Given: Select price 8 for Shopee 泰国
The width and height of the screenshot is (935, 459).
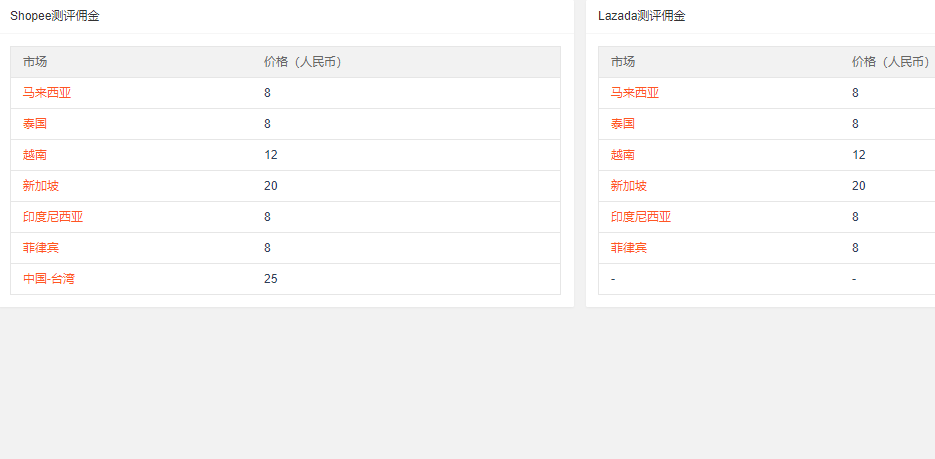Looking at the screenshot, I should (268, 124).
